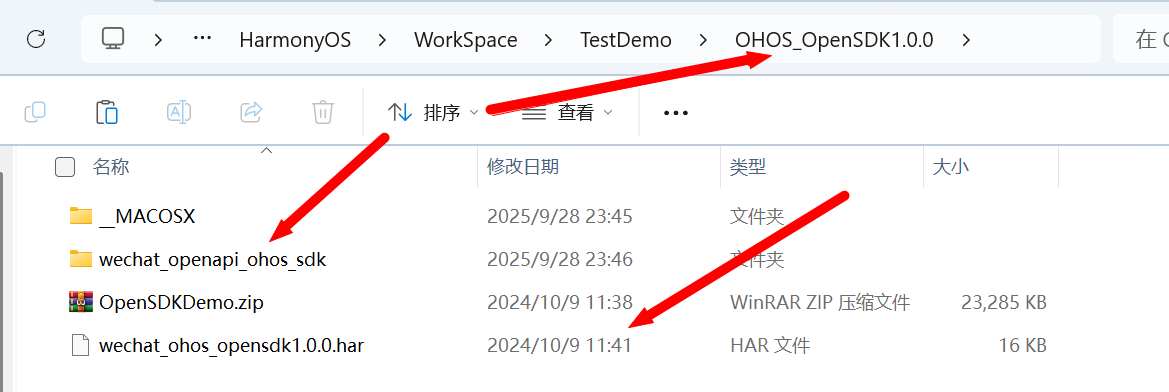Screen dimensions: 1169x392
Task: Sort by the 修改日期 column header
Action: pos(523,167)
